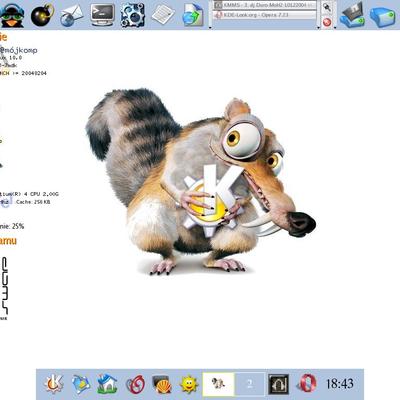Click the 25% usage value
The width and height of the screenshot is (400, 400).
[18, 226]
